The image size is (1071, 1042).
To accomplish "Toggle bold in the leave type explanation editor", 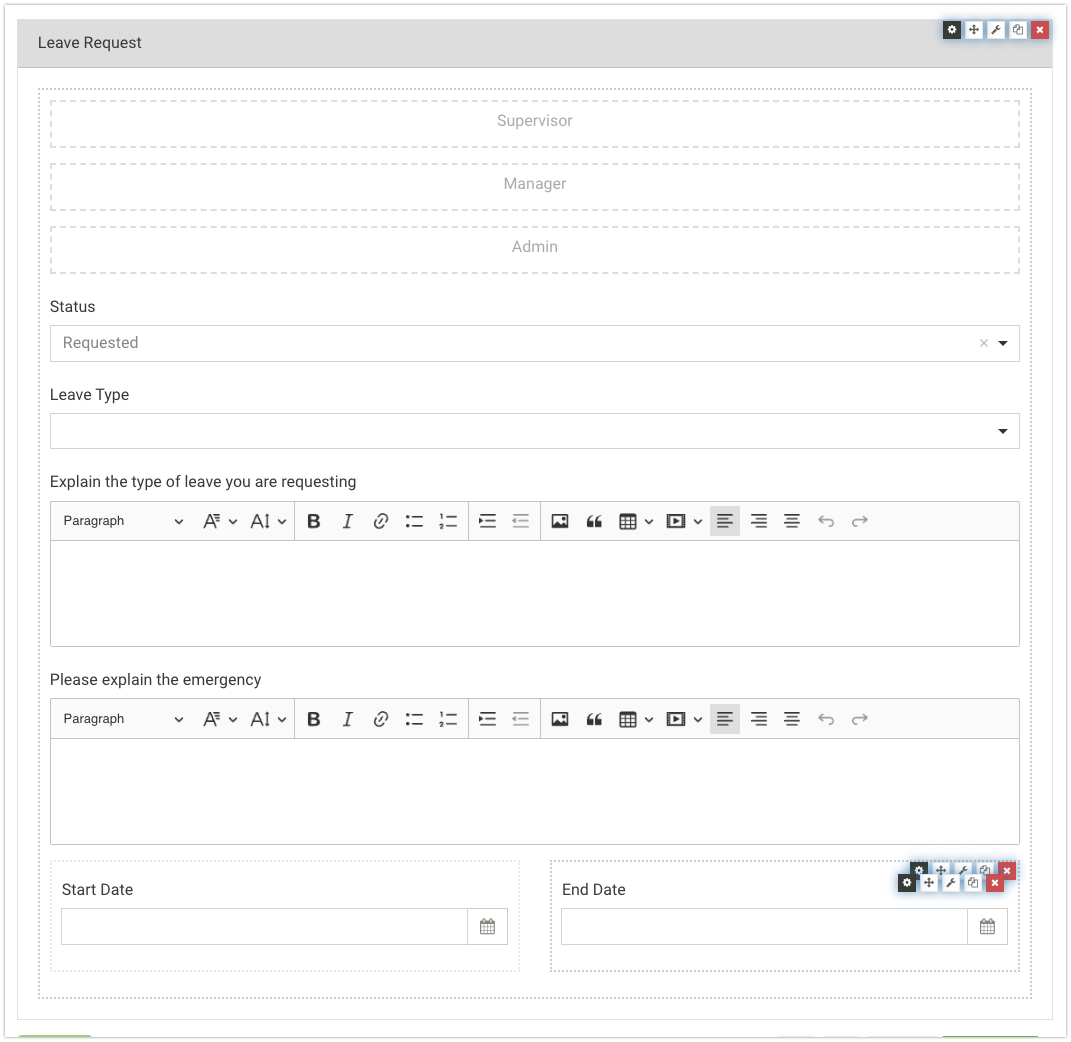I will tap(314, 521).
